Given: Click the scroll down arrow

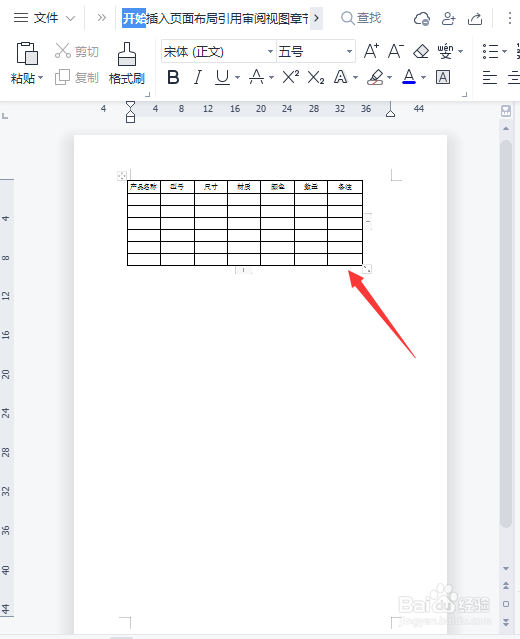Looking at the screenshot, I should point(506,568).
